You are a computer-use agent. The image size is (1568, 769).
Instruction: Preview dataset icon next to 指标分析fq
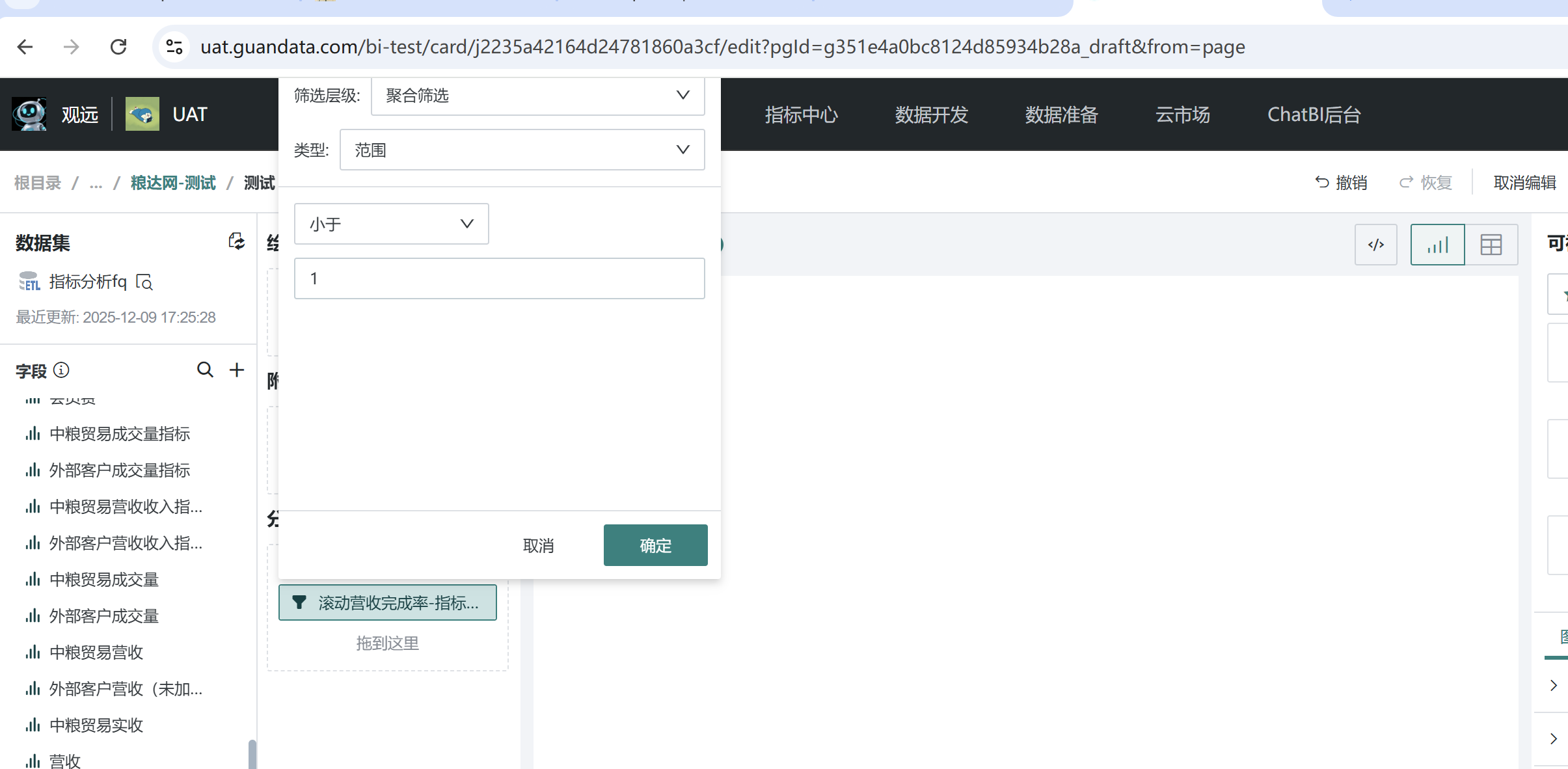pyautogui.click(x=144, y=282)
